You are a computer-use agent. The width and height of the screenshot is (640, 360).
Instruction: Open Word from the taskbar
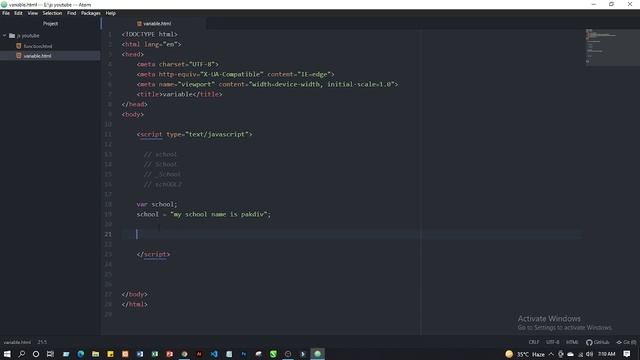[x=140, y=354]
